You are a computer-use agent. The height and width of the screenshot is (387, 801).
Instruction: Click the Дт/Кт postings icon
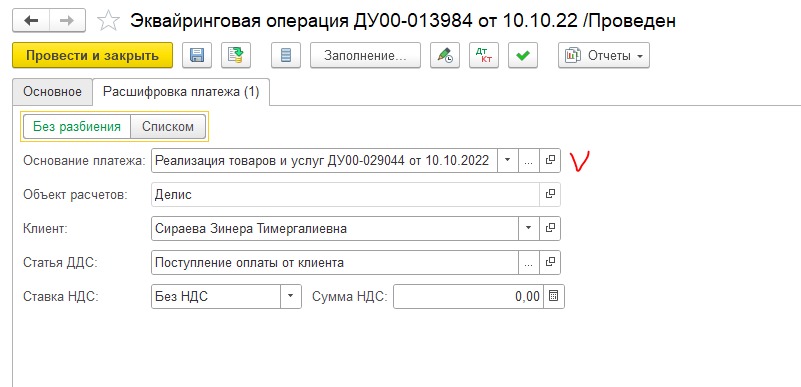483,55
